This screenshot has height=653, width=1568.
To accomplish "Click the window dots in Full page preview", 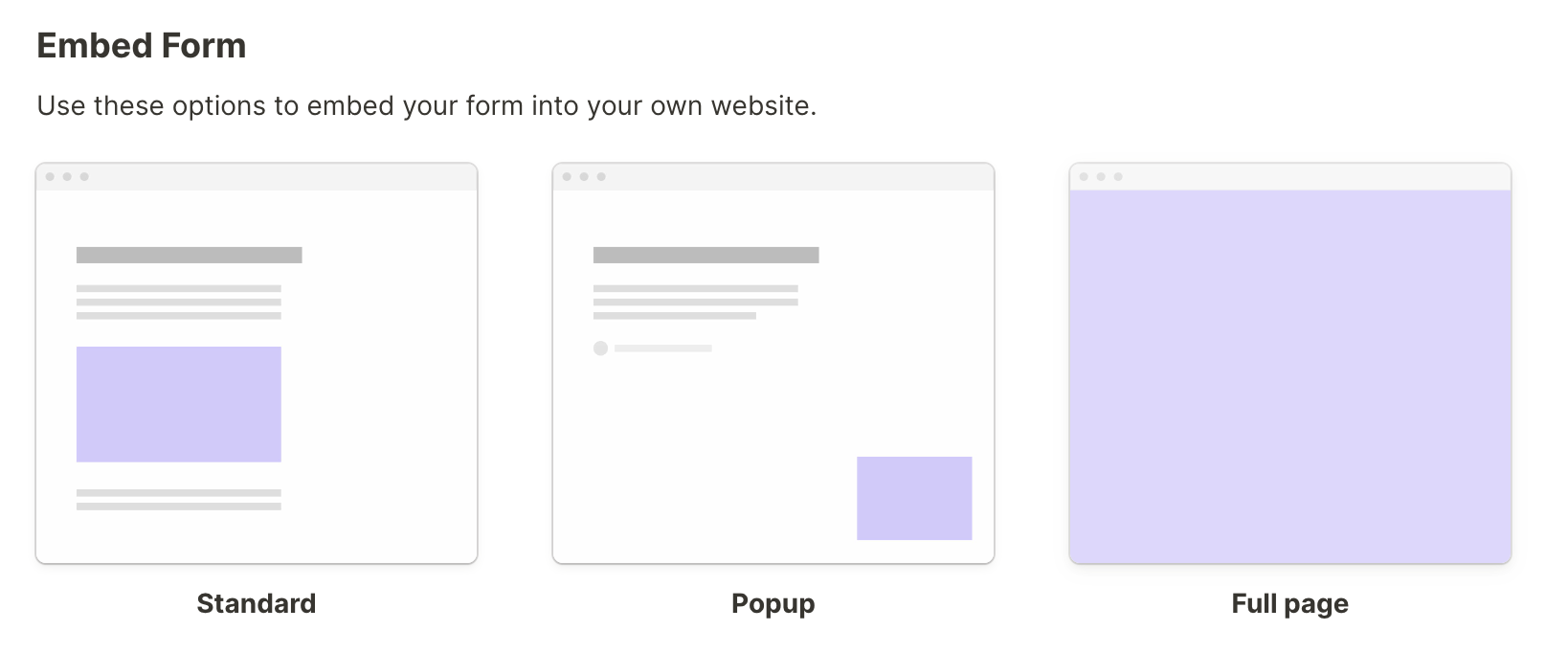I will coord(1101,177).
